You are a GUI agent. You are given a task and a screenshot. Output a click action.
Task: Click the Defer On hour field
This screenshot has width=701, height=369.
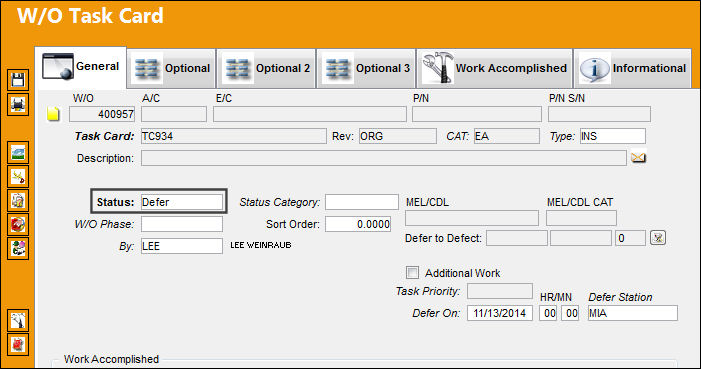(x=548, y=313)
